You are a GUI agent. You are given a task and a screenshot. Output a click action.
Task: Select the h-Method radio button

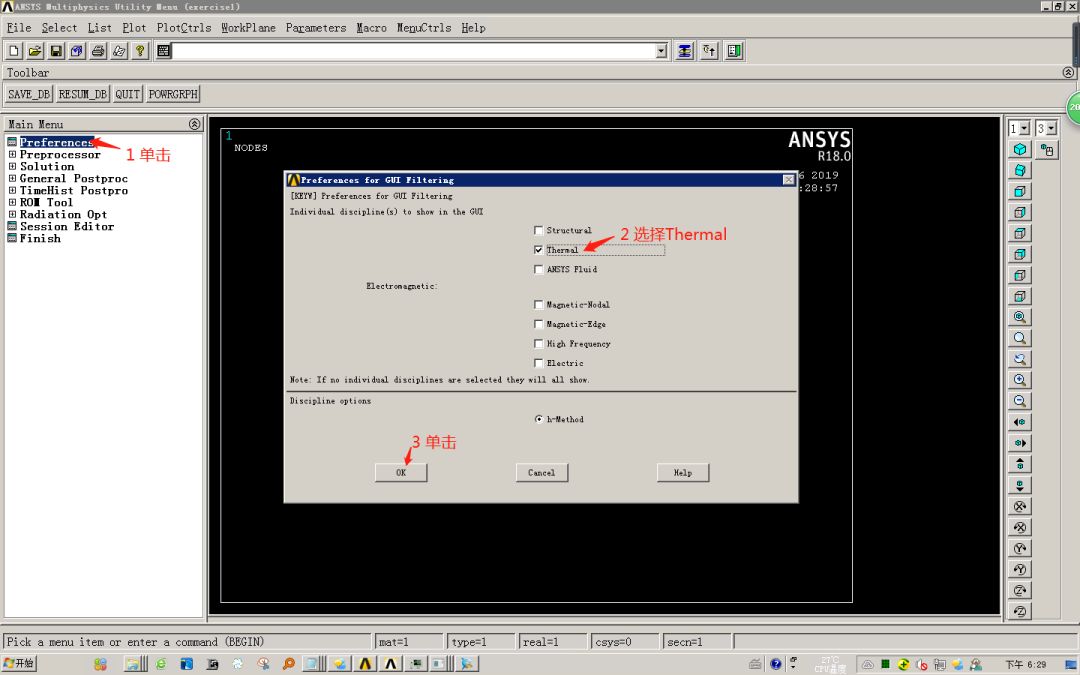coord(538,419)
